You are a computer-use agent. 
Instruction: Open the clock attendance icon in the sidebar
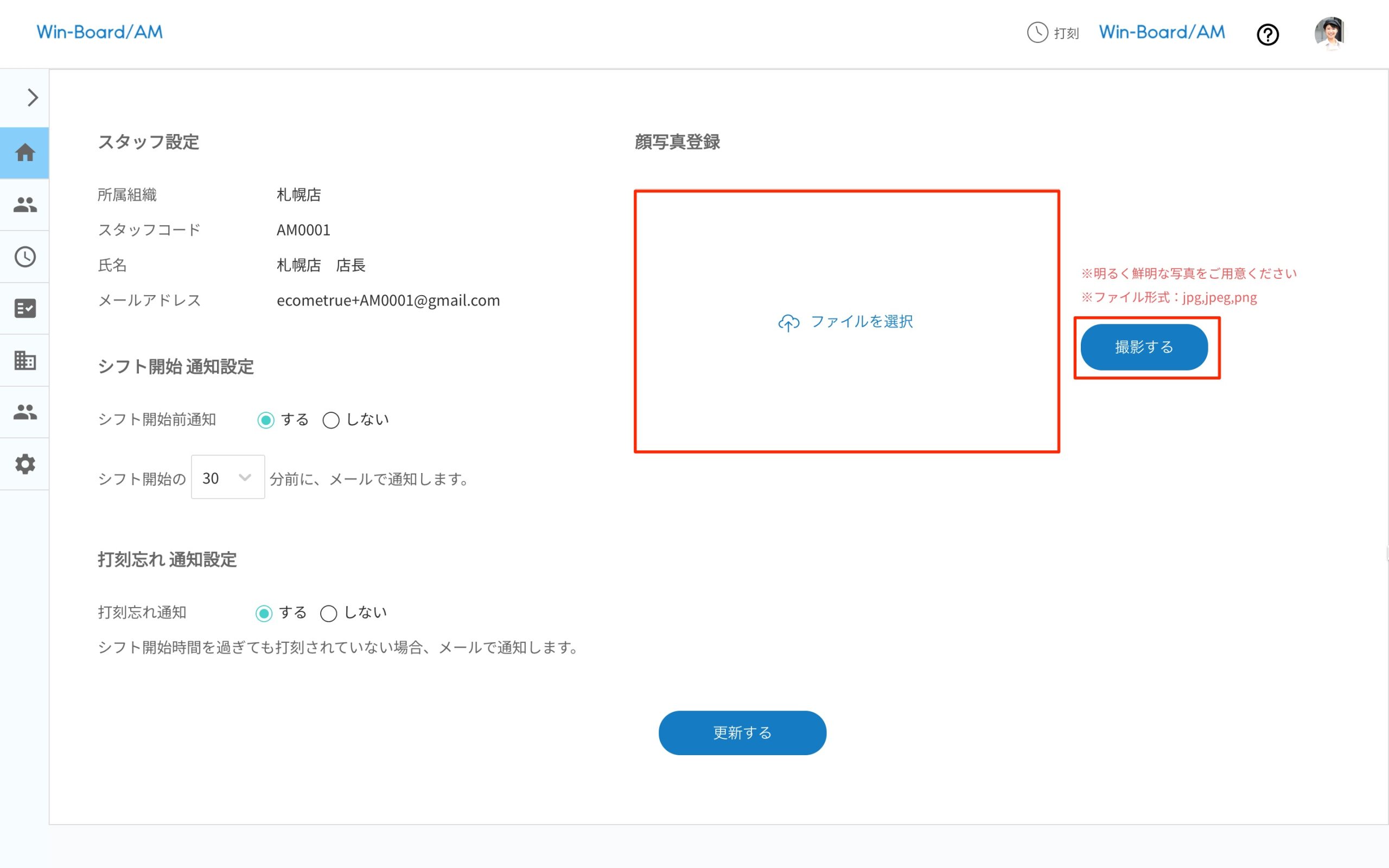coord(24,257)
